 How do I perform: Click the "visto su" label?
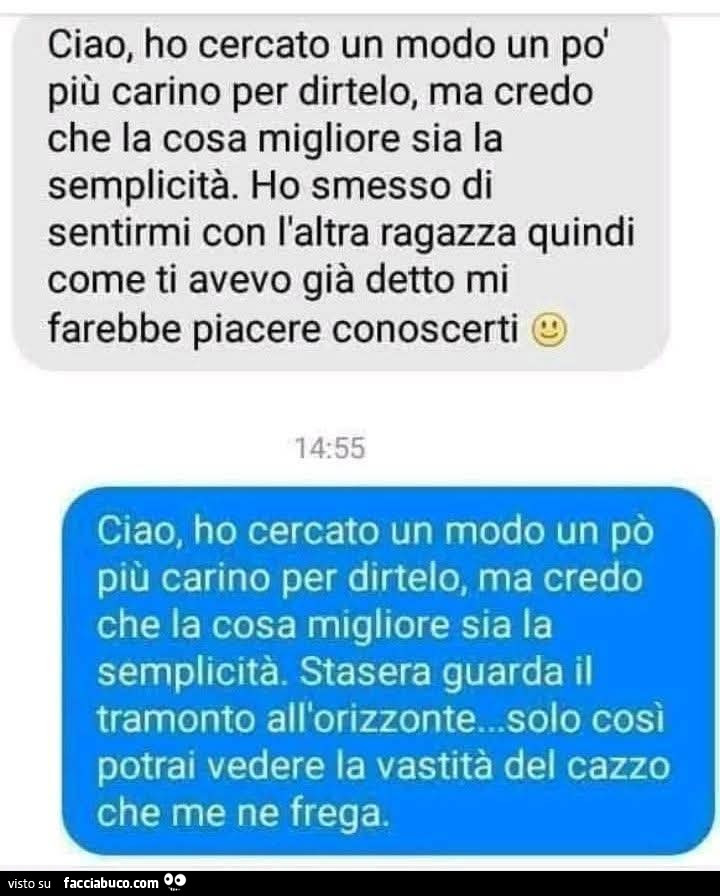(30, 884)
